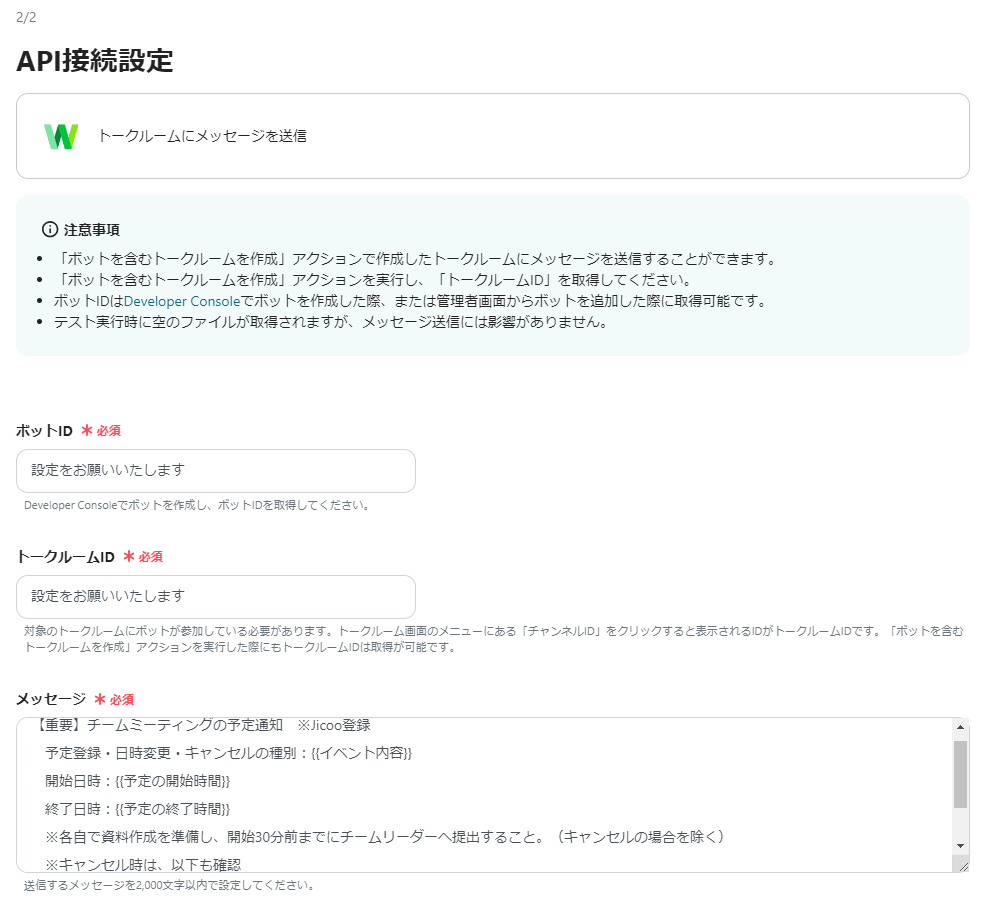This screenshot has width=985, height=901.
Task: Click inside the ボットID input field
Action: click(x=215, y=470)
